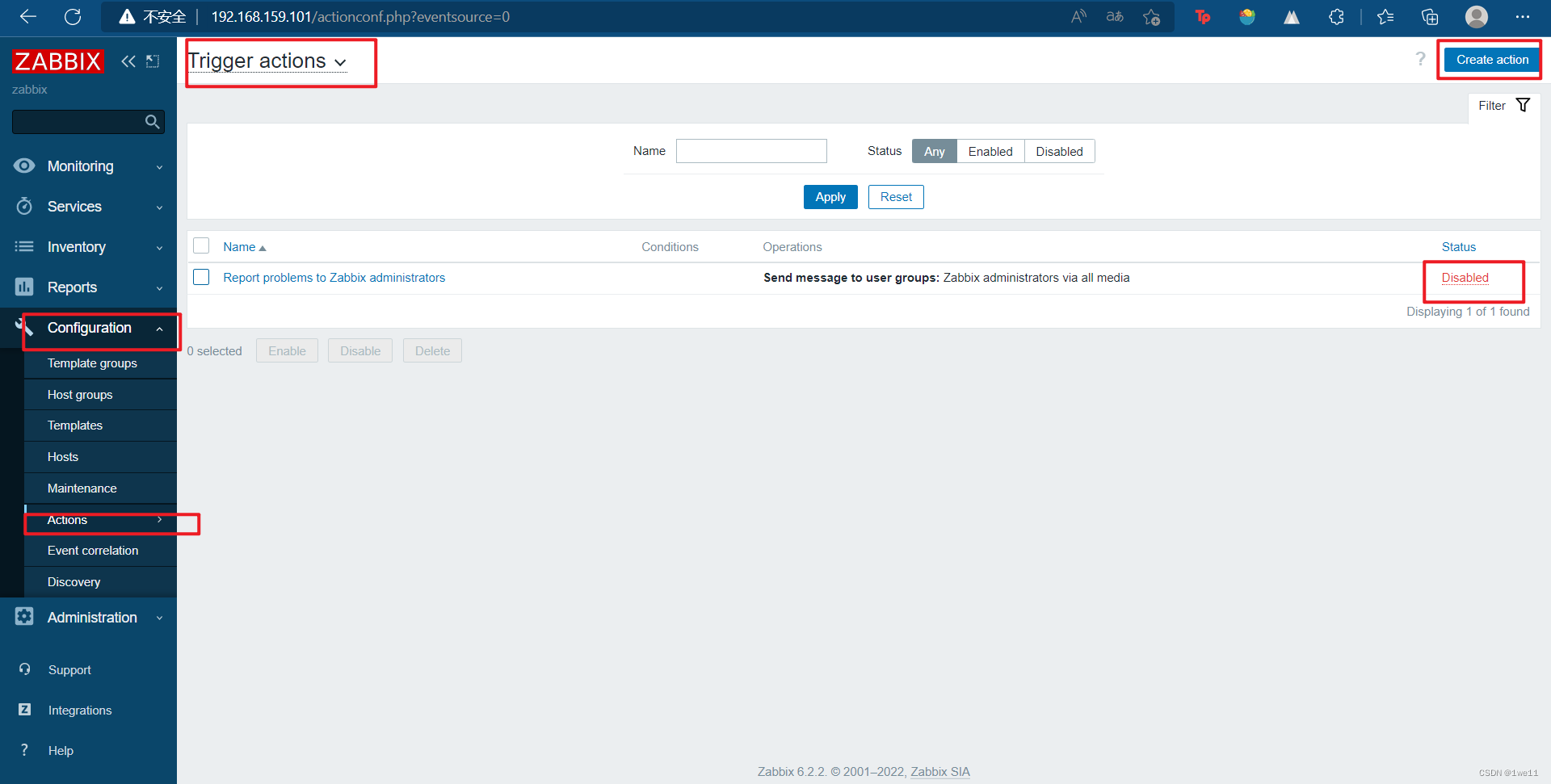The height and width of the screenshot is (784, 1551).
Task: Click the Zabbix SIA footer link
Action: (940, 772)
